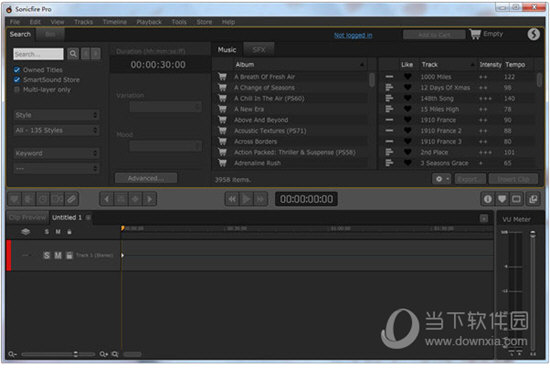This screenshot has width=550, height=368.
Task: Open the Playback menu
Action: [x=149, y=22]
